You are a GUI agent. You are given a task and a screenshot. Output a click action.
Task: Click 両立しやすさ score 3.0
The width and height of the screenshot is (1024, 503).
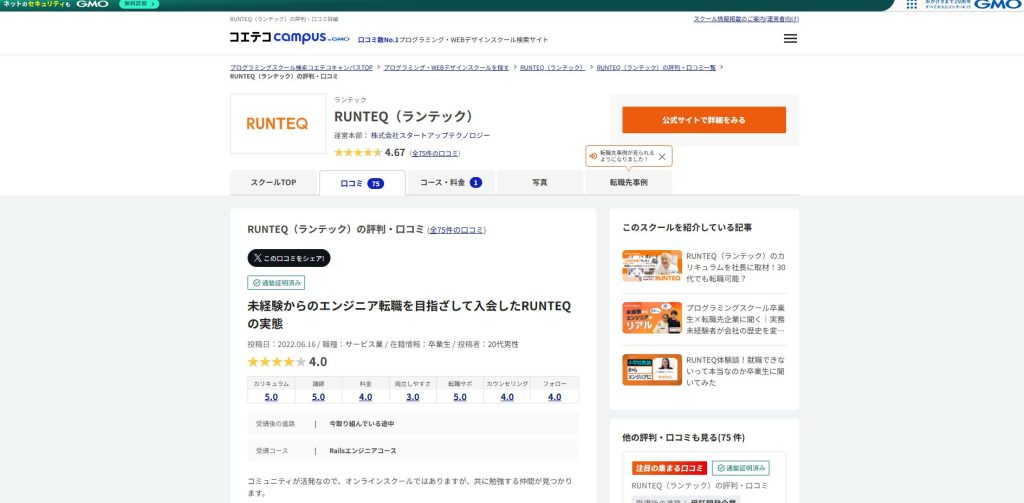click(x=413, y=397)
